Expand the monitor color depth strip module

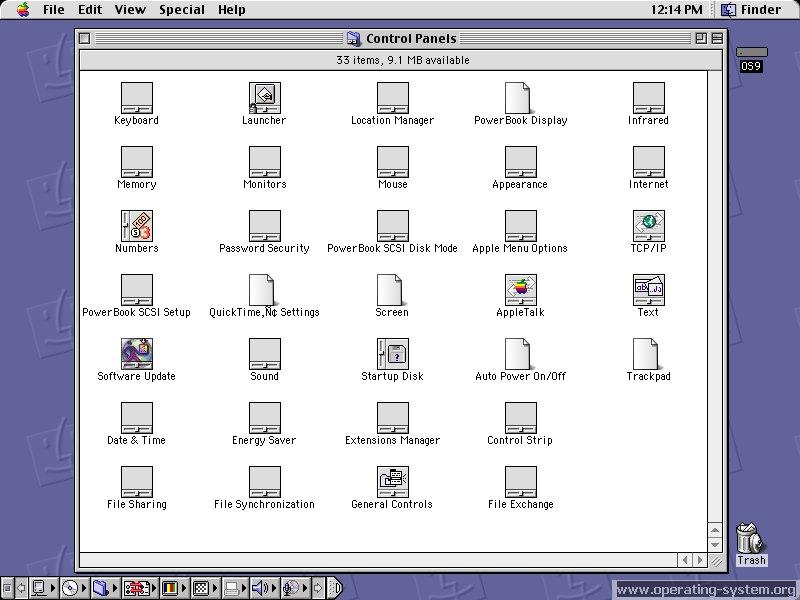point(173,588)
